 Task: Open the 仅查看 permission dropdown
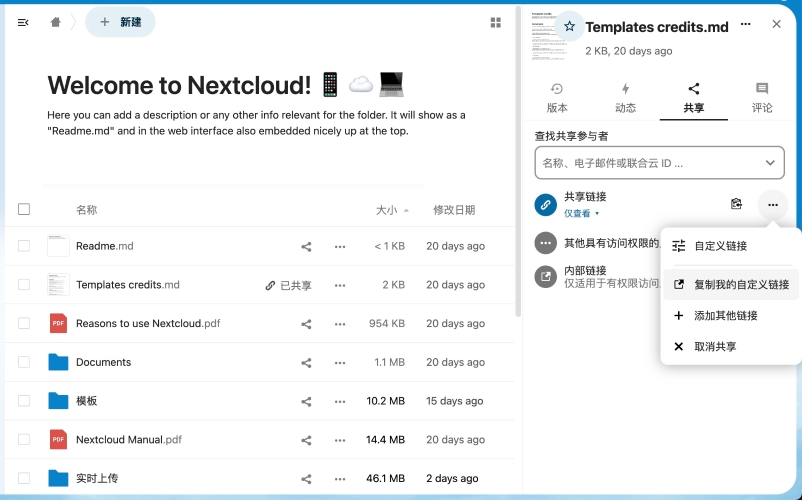coord(582,213)
